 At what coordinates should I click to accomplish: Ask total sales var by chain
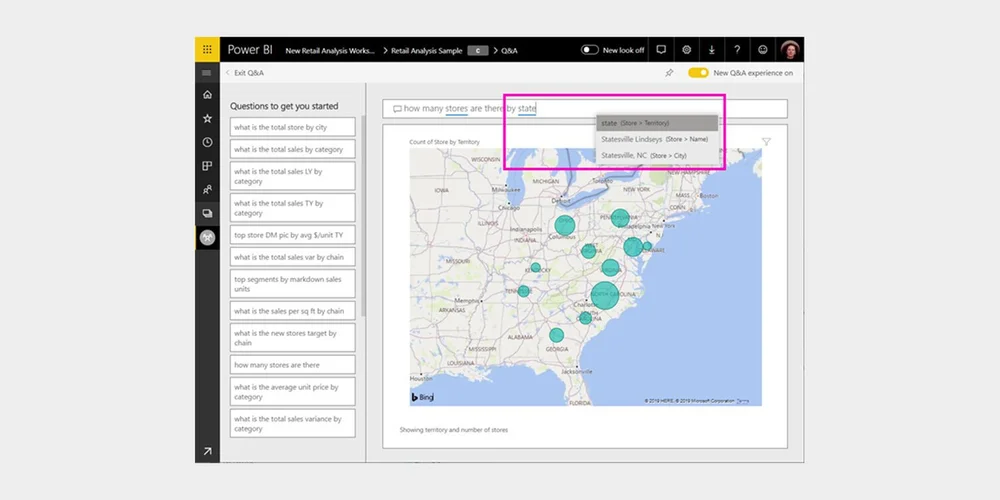[x=293, y=257]
